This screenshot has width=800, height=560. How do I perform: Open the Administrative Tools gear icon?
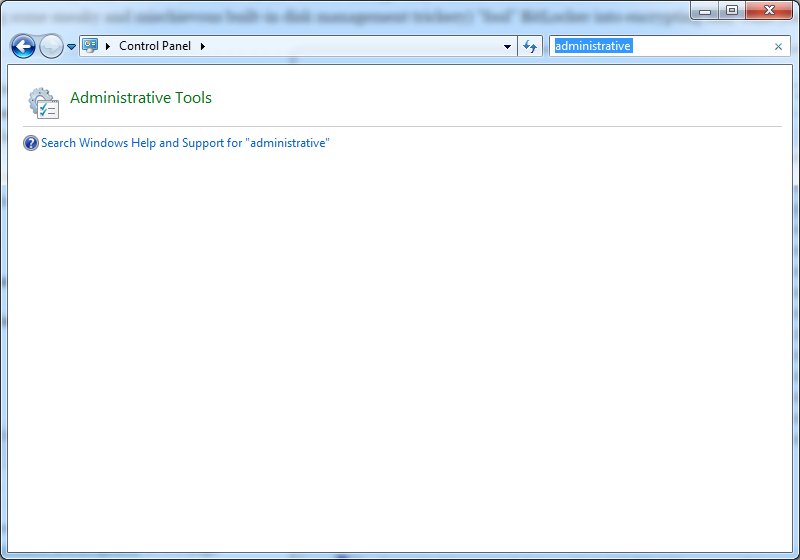point(43,102)
